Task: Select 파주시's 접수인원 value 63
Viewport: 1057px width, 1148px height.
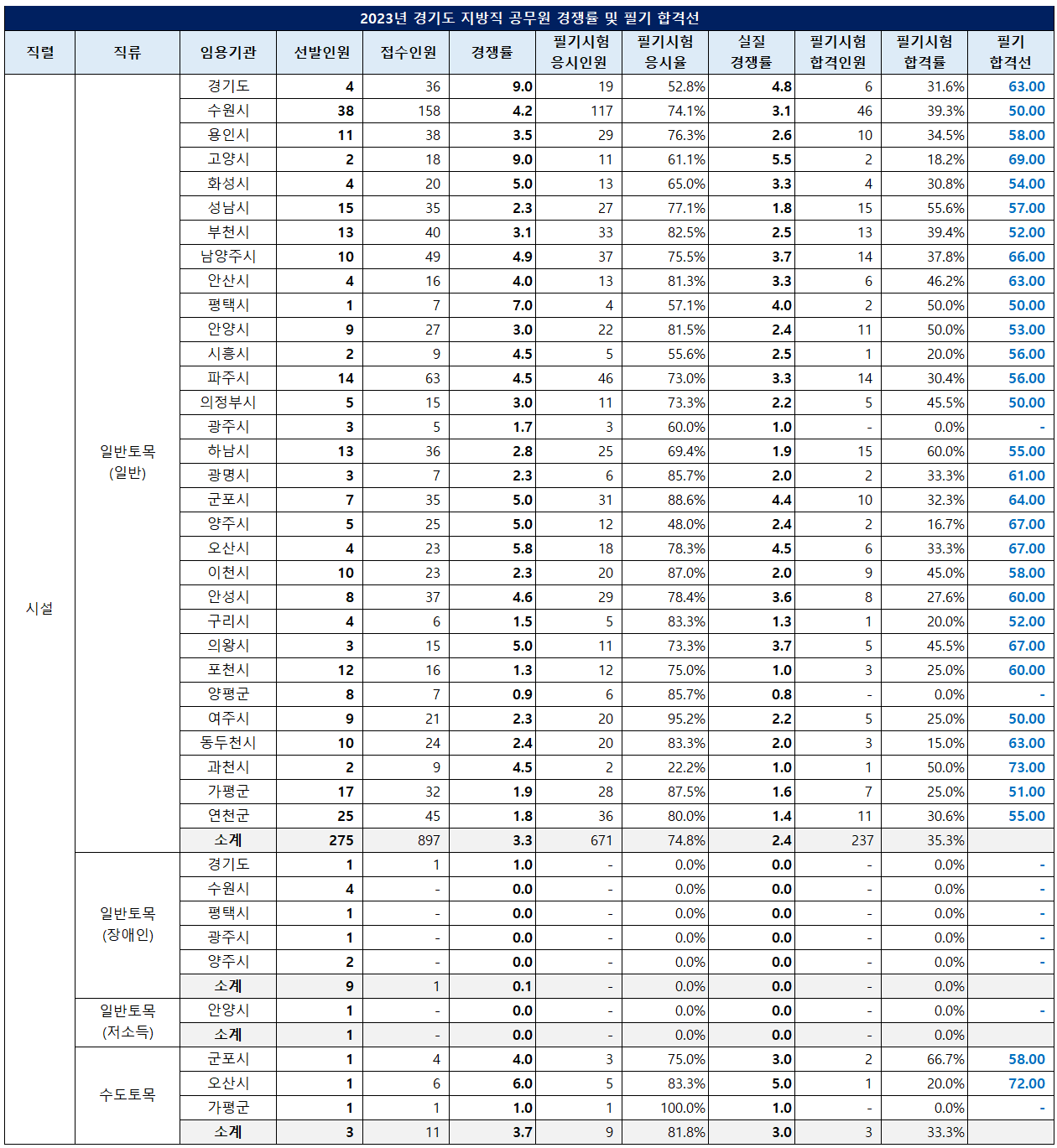Action: 433,378
